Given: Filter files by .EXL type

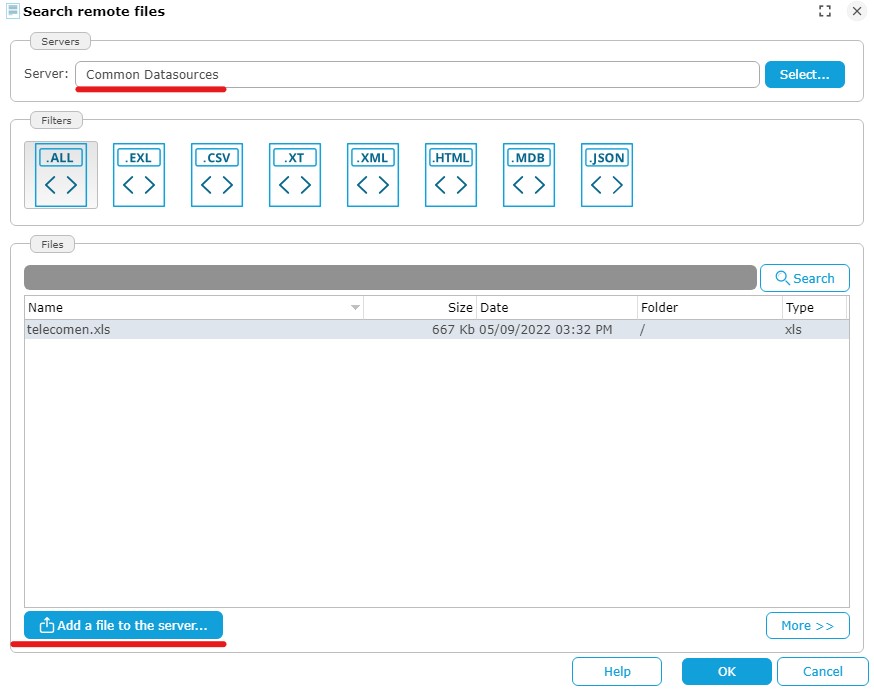Looking at the screenshot, I should click(139, 175).
